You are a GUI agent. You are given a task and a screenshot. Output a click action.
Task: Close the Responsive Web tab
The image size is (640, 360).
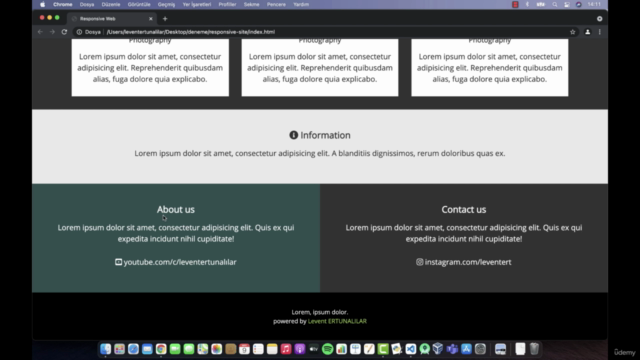pos(151,19)
